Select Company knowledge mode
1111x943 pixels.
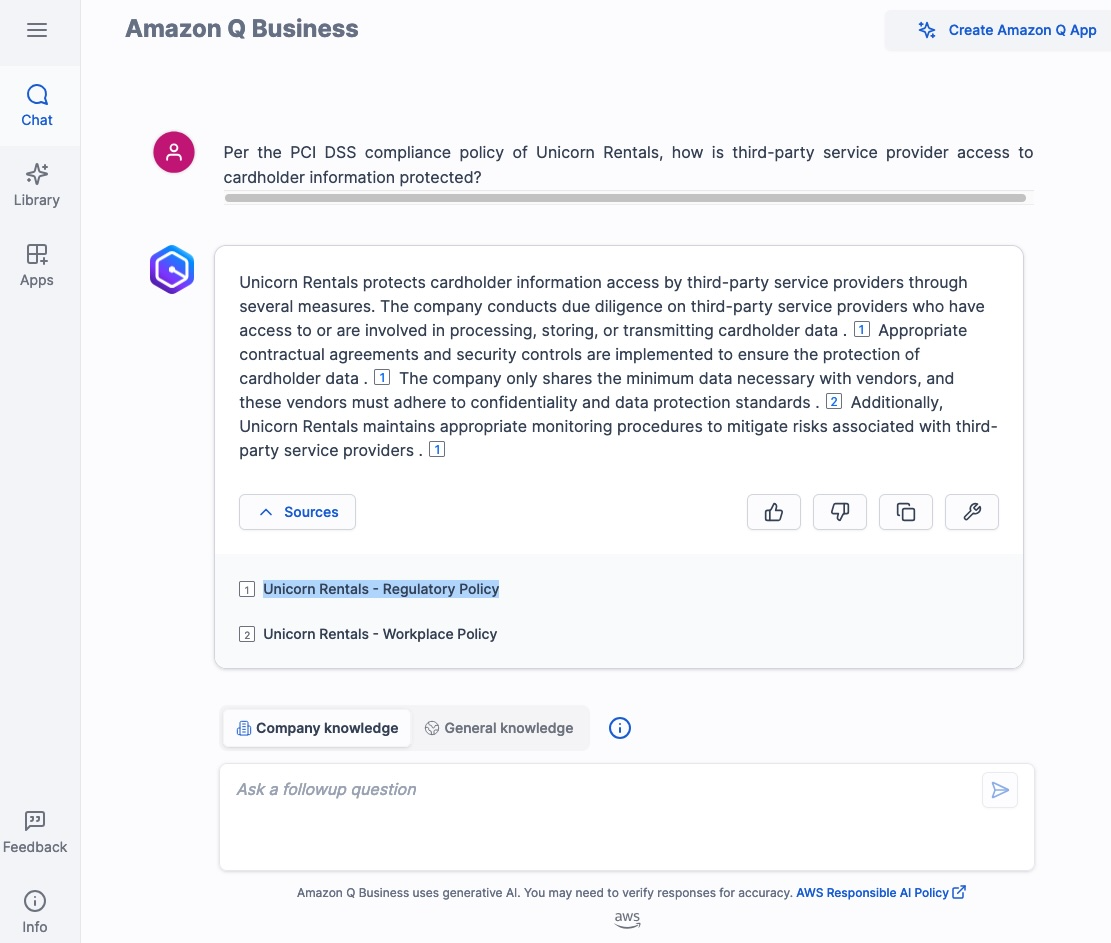(317, 728)
